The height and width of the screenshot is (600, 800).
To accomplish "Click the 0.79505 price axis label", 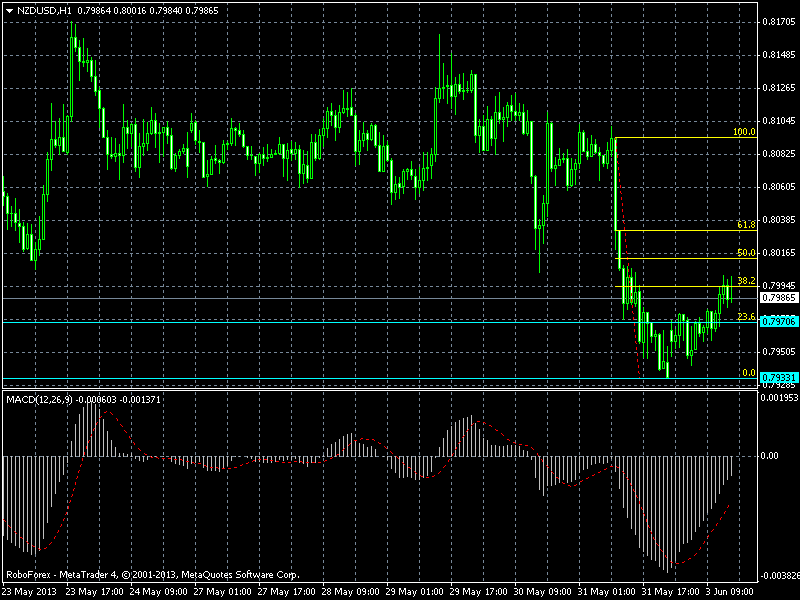I will point(779,352).
